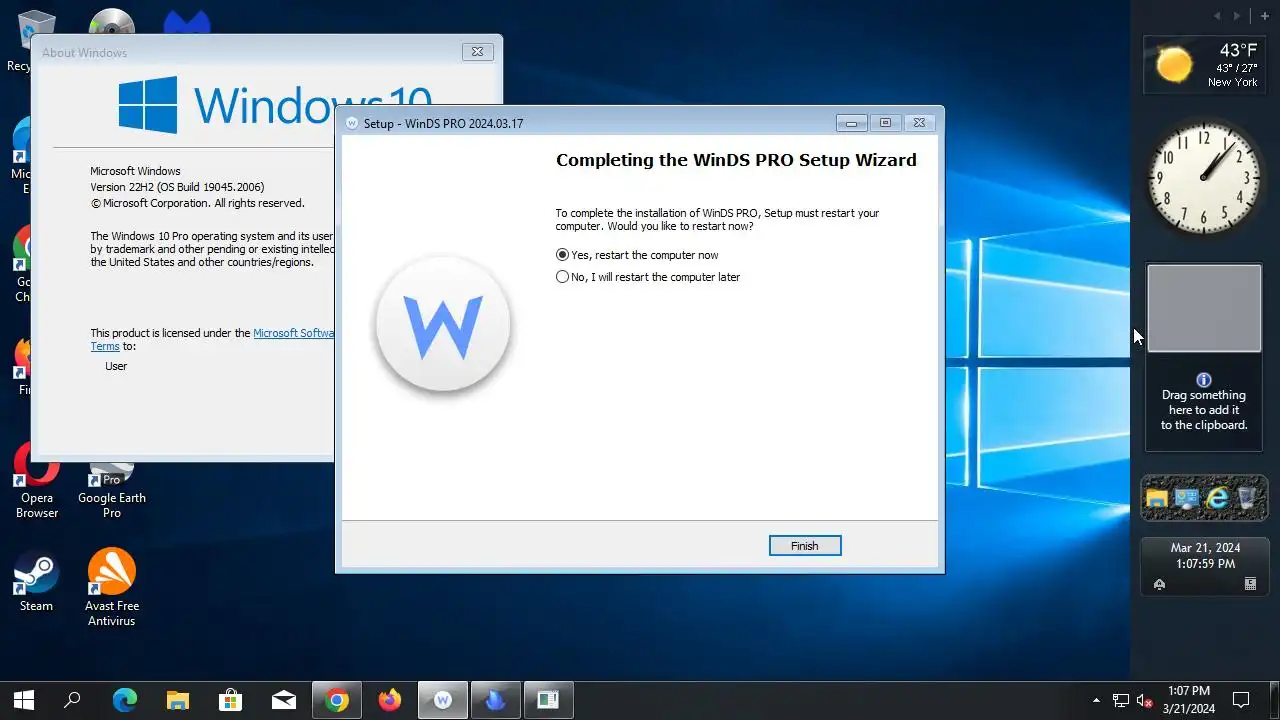This screenshot has width=1280, height=720.
Task: Select 'No, I will restart the computer later'
Action: pos(648,277)
